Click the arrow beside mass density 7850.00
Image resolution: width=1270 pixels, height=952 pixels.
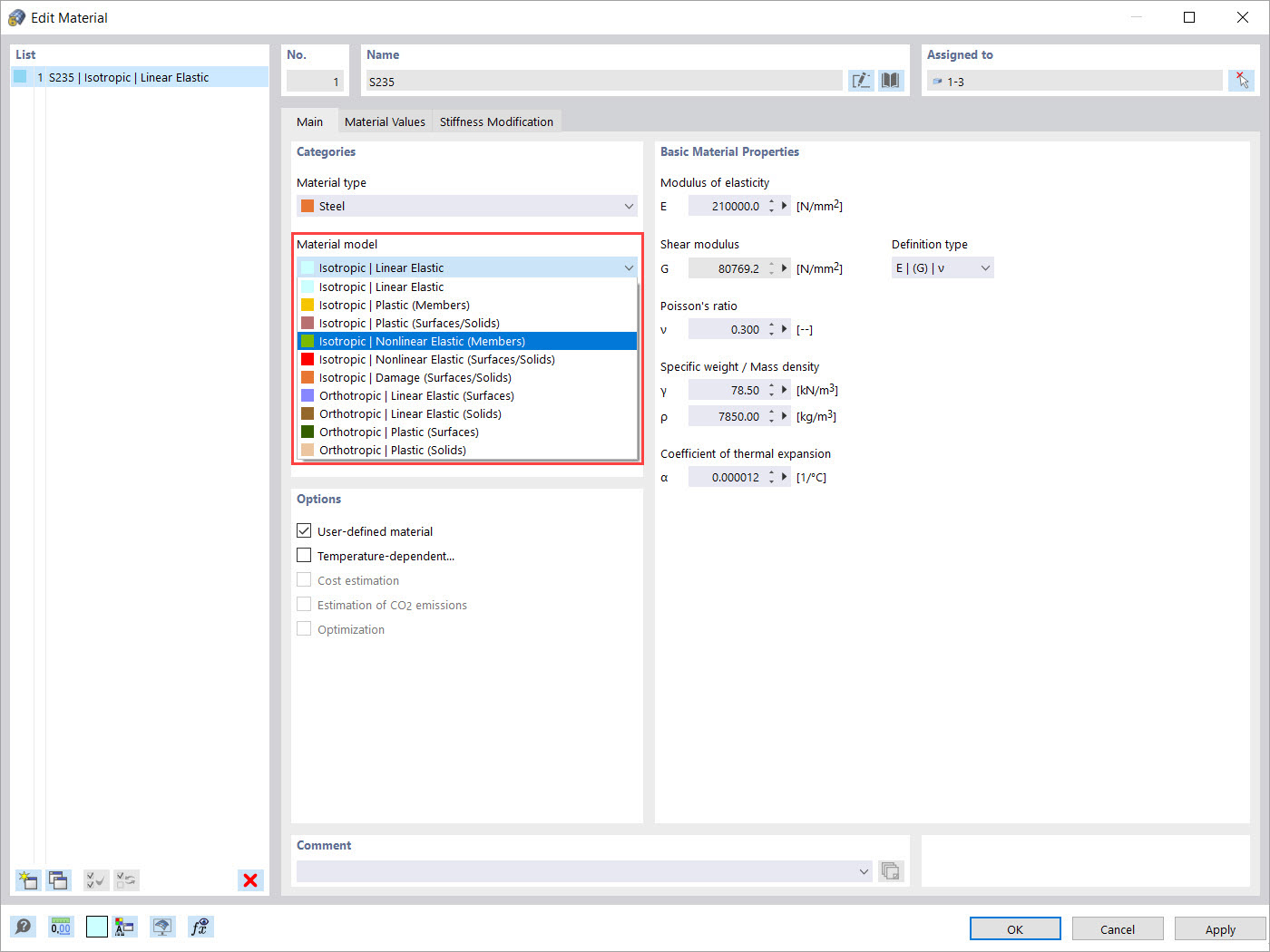pos(785,416)
